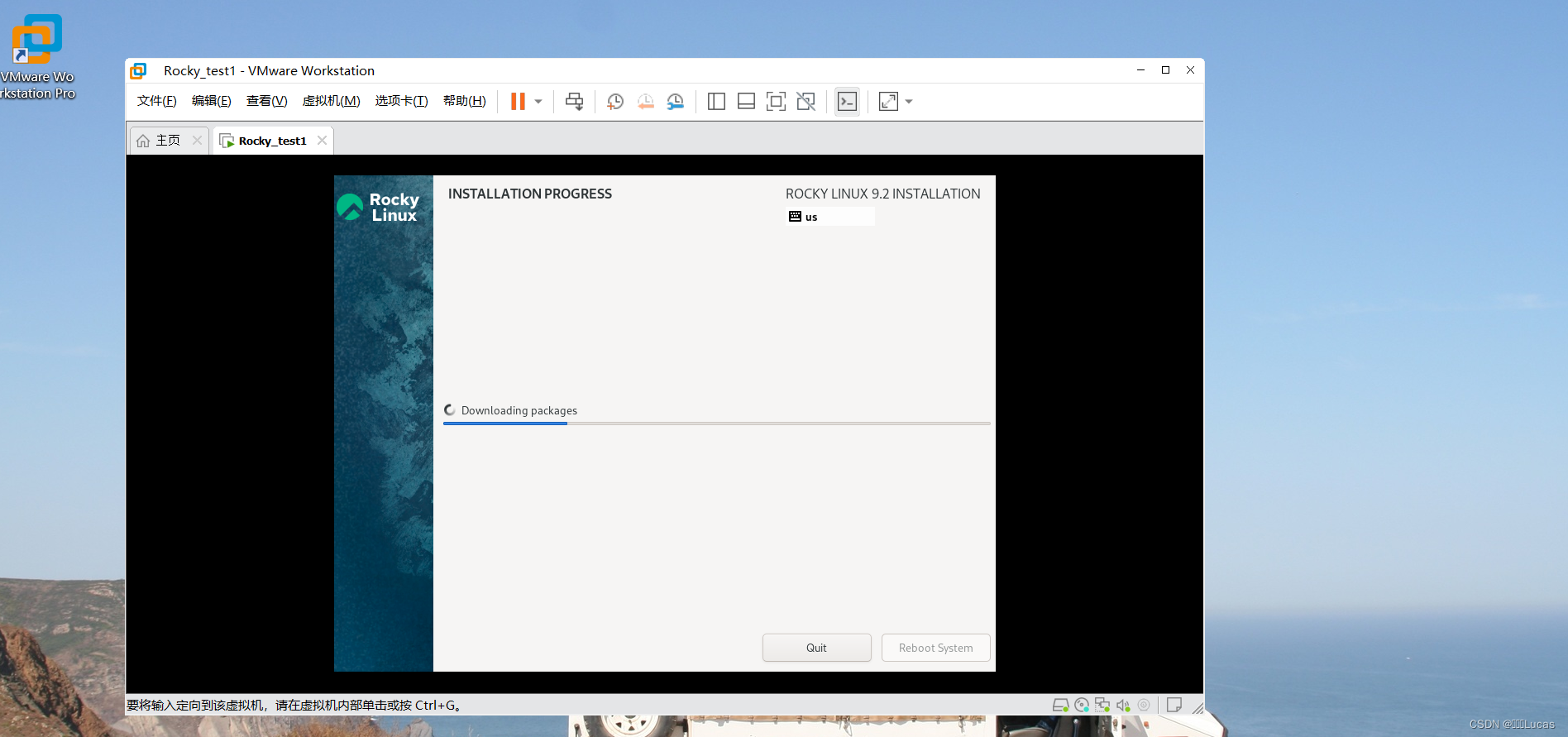The height and width of the screenshot is (737, 1568).
Task: Switch to Unity mode icon
Action: [x=806, y=102]
